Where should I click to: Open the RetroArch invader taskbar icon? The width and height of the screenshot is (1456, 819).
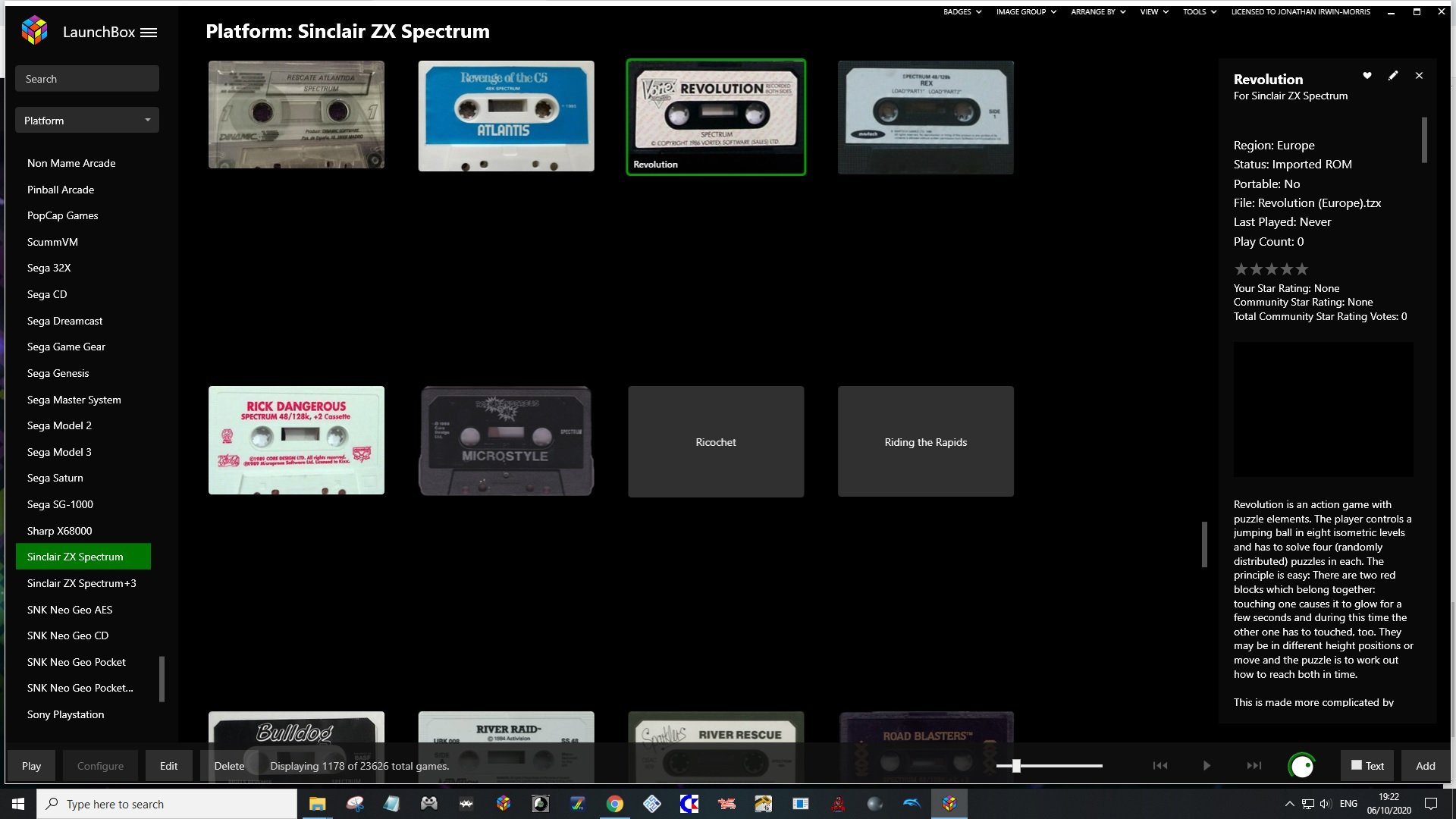tap(466, 804)
